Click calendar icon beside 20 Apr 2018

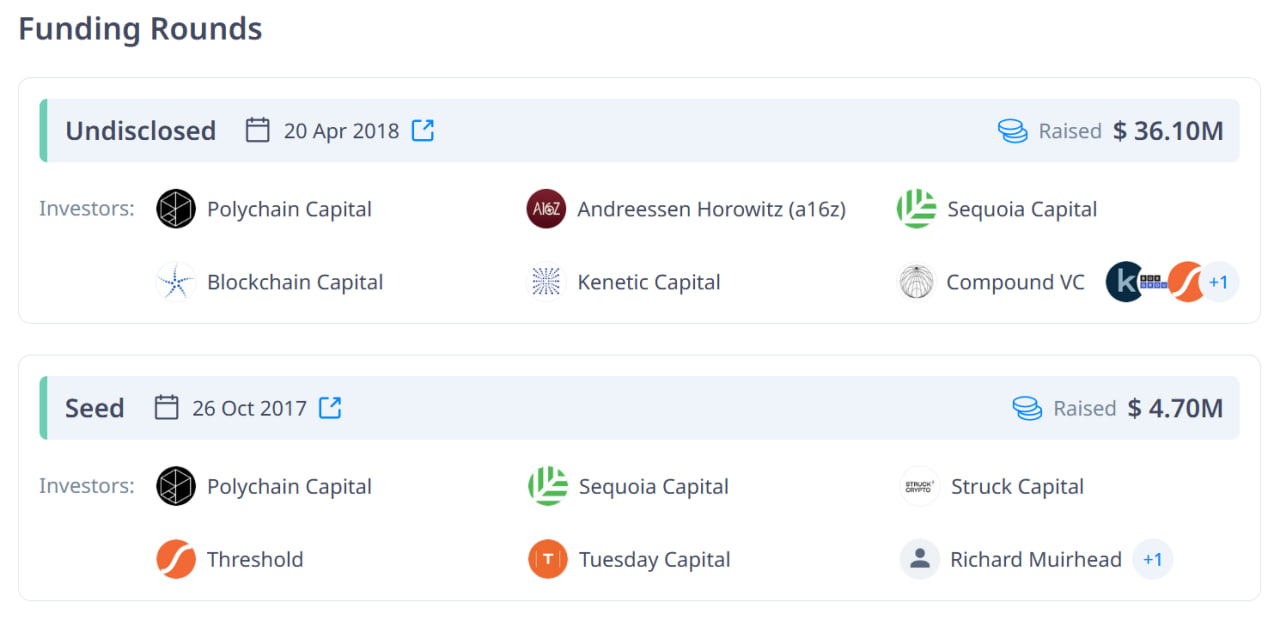pyautogui.click(x=258, y=131)
